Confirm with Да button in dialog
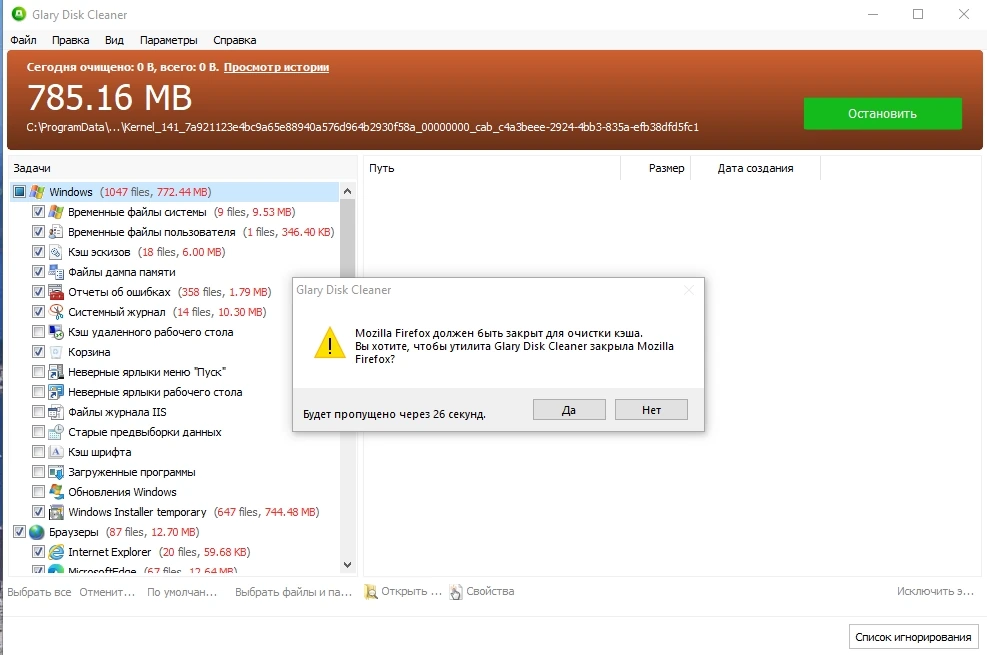The width and height of the screenshot is (987, 655). pos(569,410)
